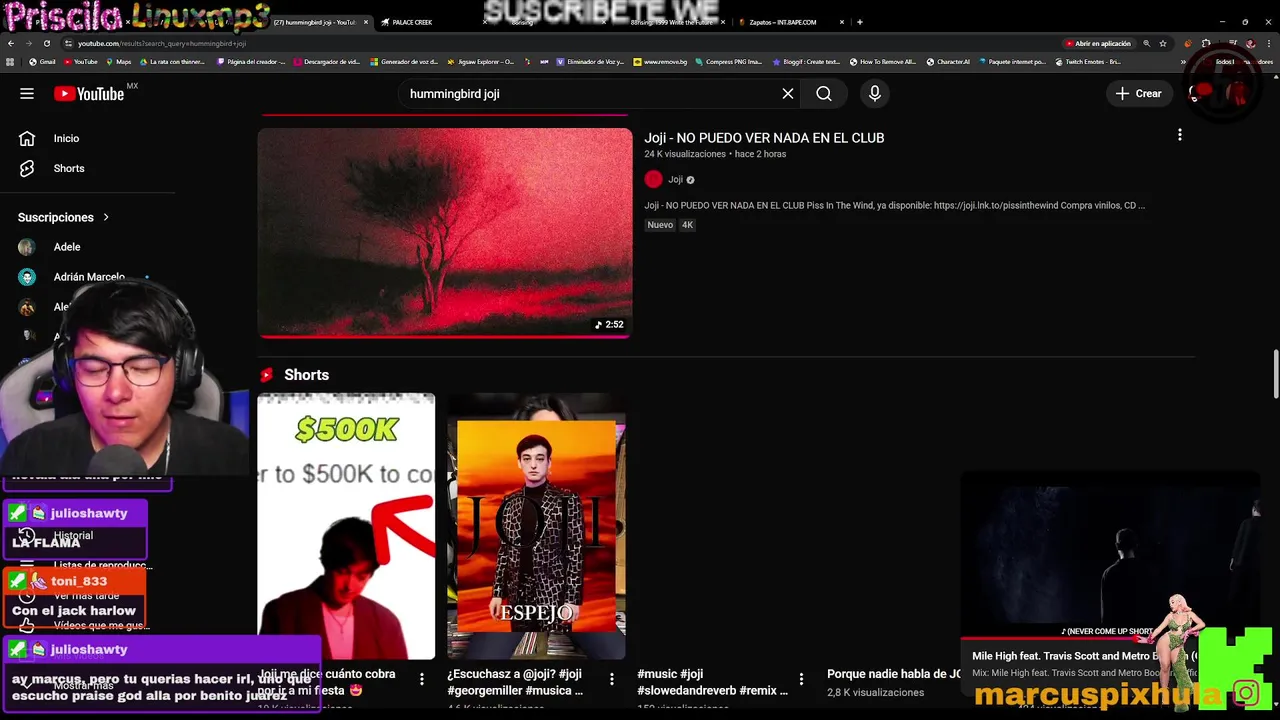Screen dimensions: 1280x720
Task: Click the site information icon in the address bar
Action: click(68, 44)
